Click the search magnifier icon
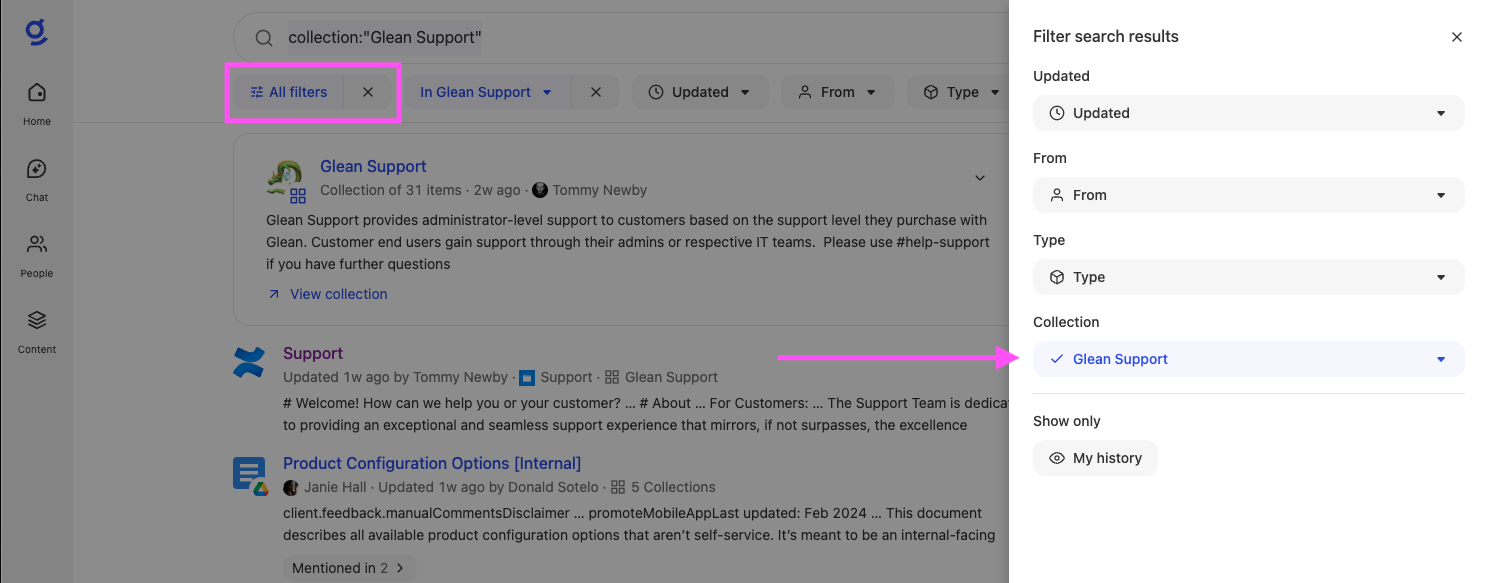Screen dimensions: 1487x583 (264, 38)
